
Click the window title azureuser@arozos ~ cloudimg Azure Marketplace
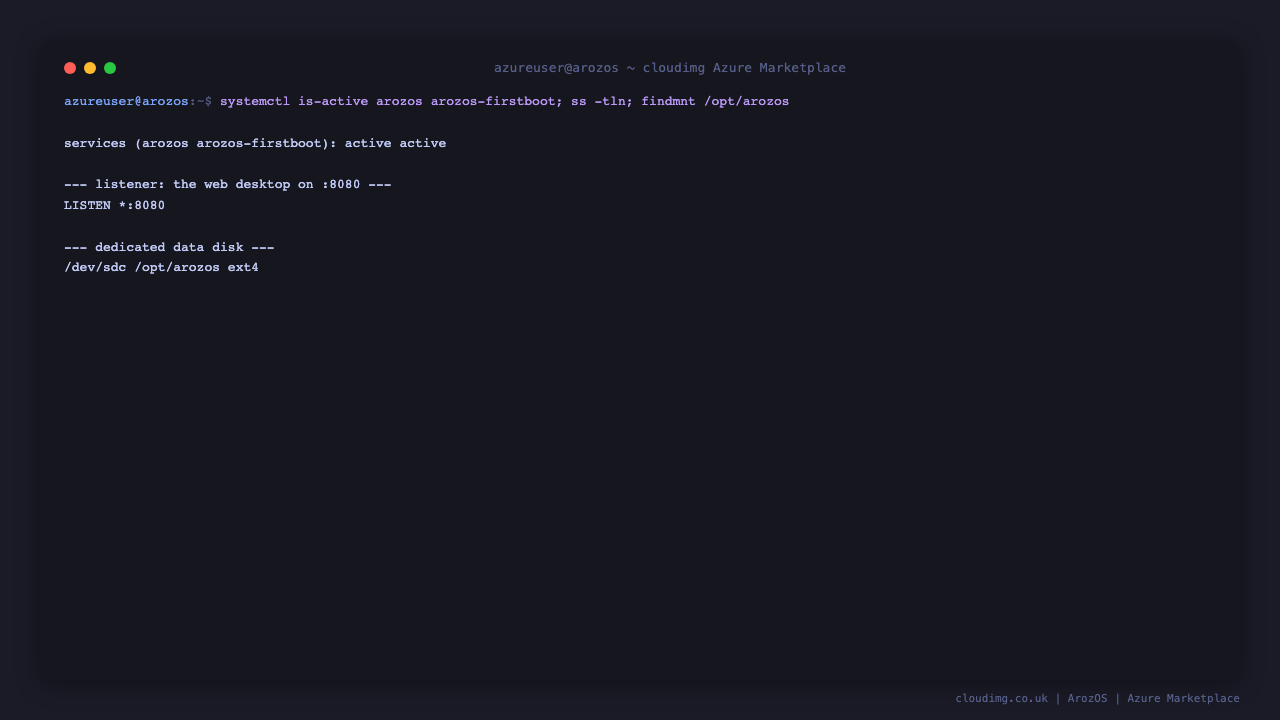pyautogui.click(x=670, y=68)
